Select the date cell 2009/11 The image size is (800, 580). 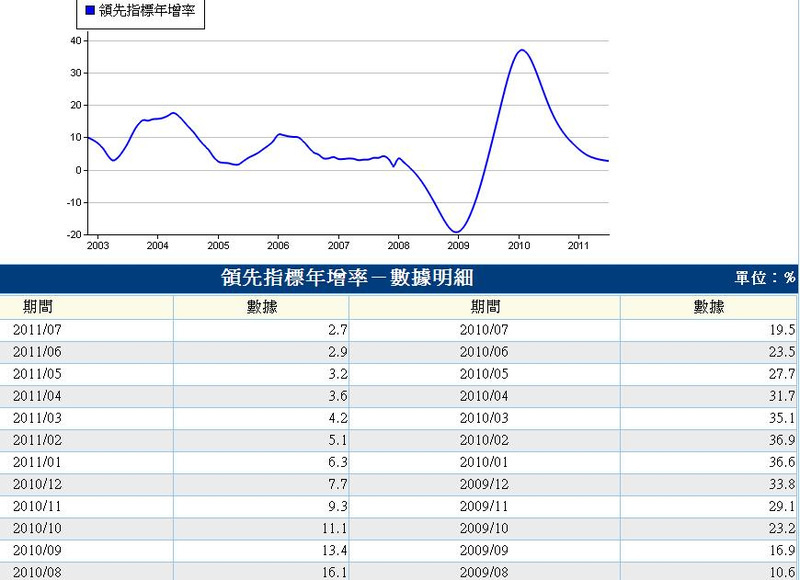click(x=484, y=506)
